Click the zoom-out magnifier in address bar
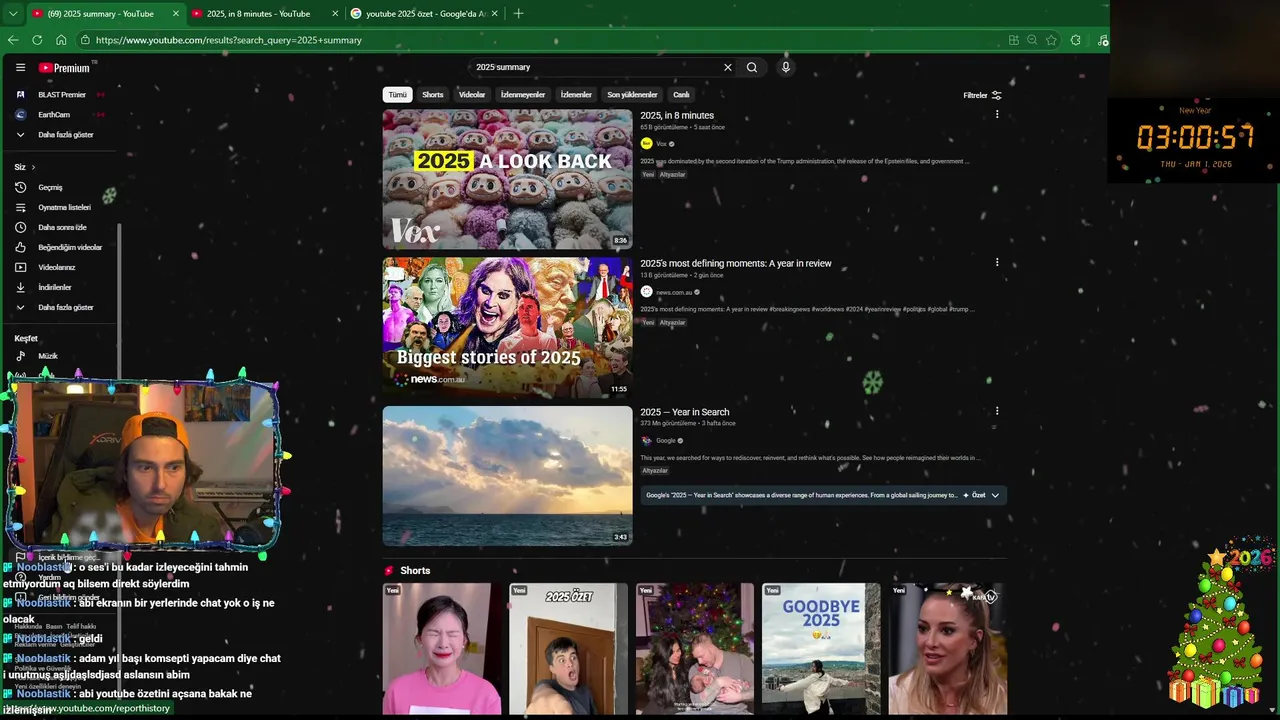This screenshot has width=1280, height=720. 1032,40
